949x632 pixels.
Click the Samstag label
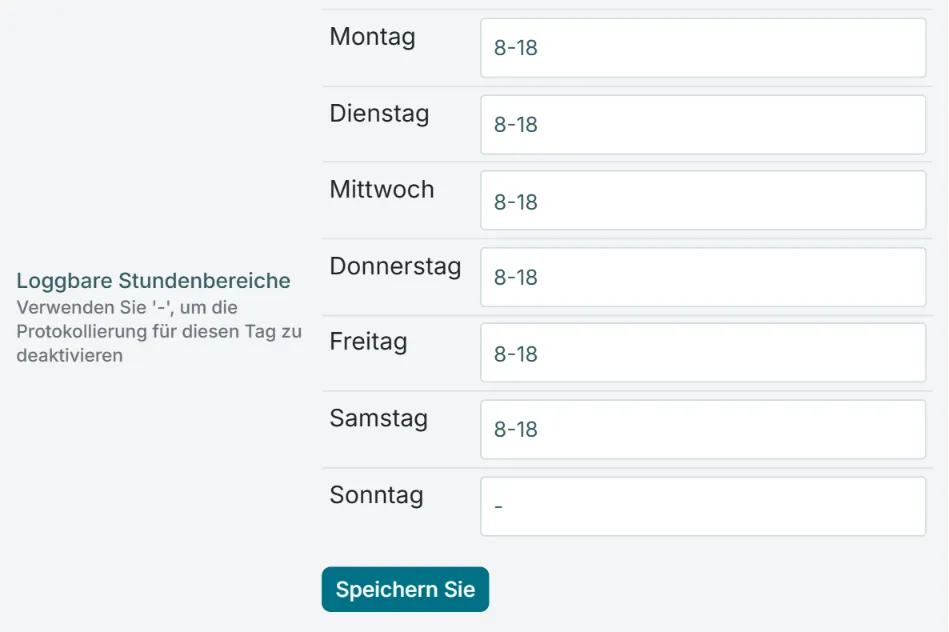coord(378,418)
